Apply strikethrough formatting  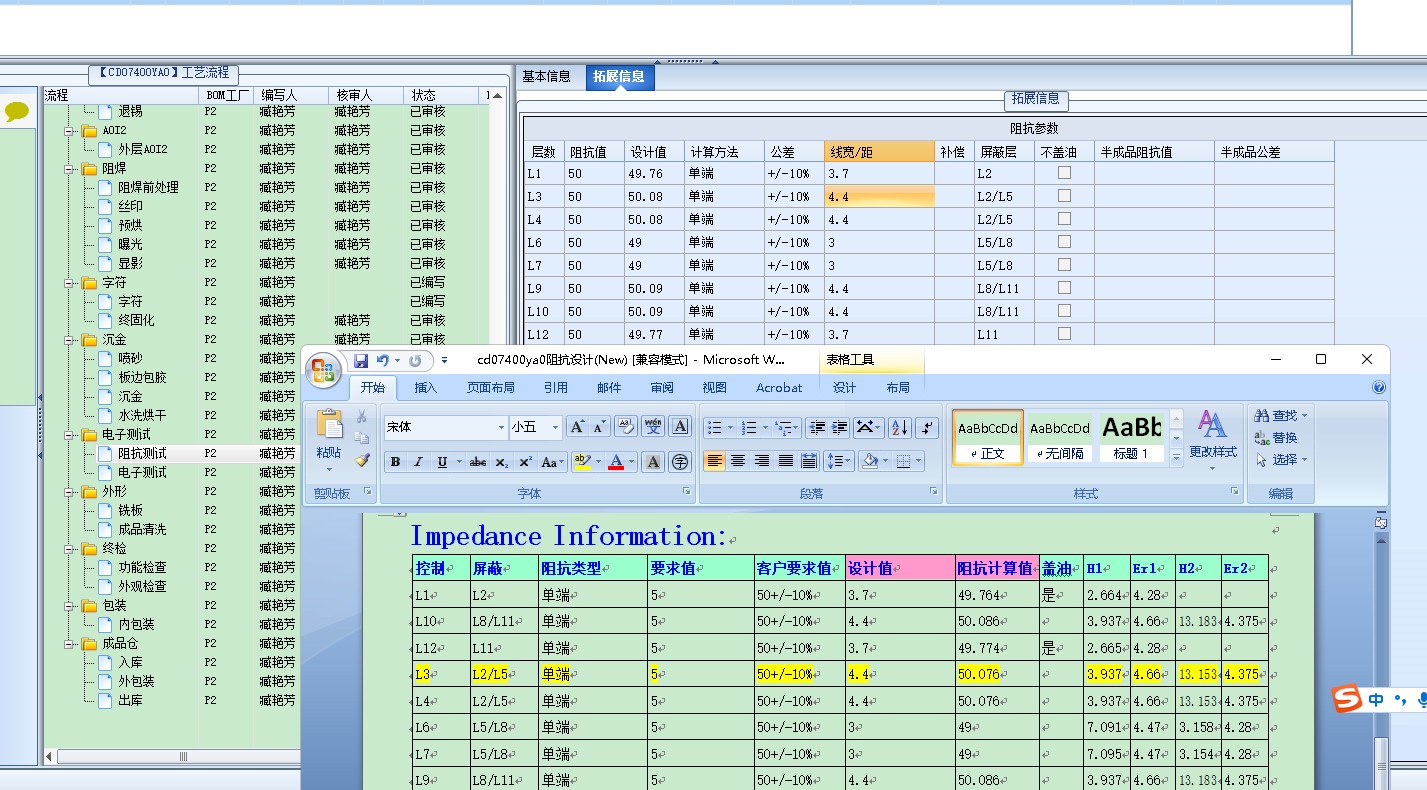pos(478,462)
